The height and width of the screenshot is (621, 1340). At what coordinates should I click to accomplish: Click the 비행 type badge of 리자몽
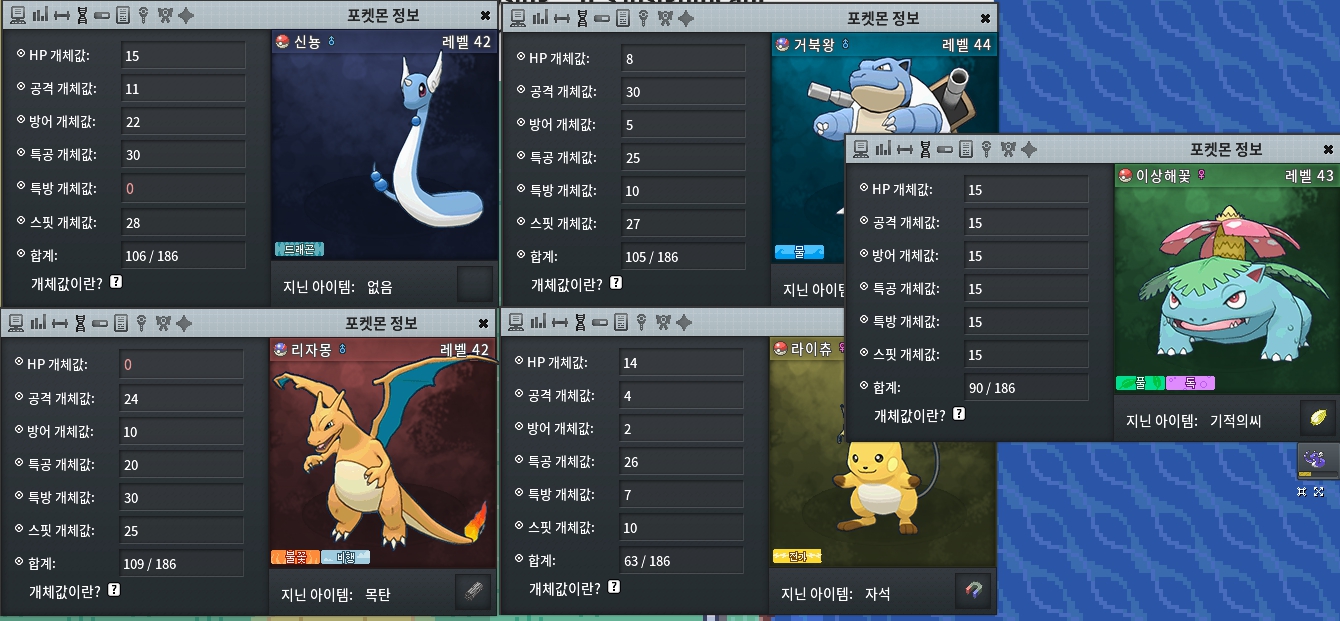click(x=346, y=557)
